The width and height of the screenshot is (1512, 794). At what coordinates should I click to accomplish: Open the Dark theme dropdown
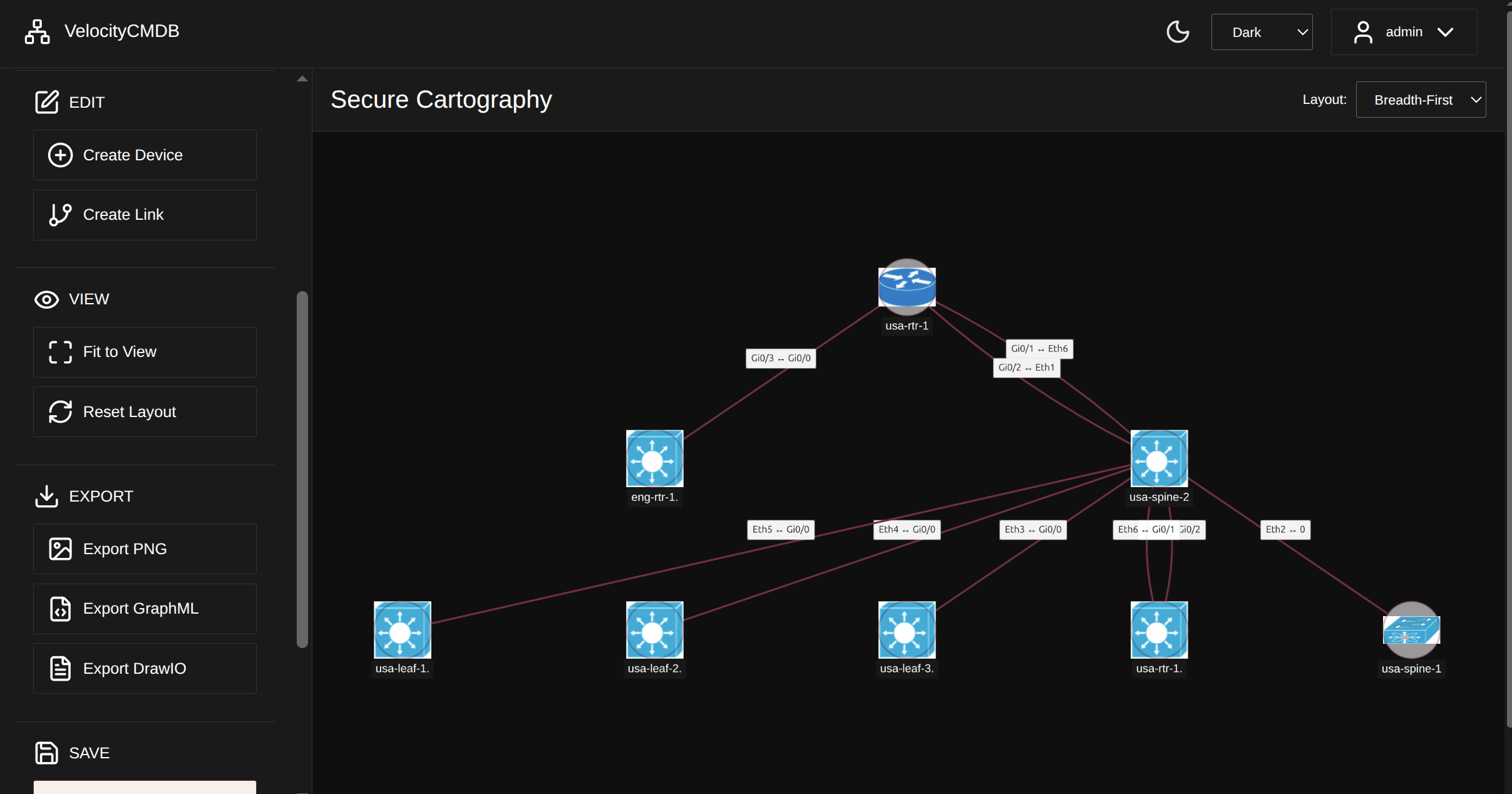(1261, 32)
